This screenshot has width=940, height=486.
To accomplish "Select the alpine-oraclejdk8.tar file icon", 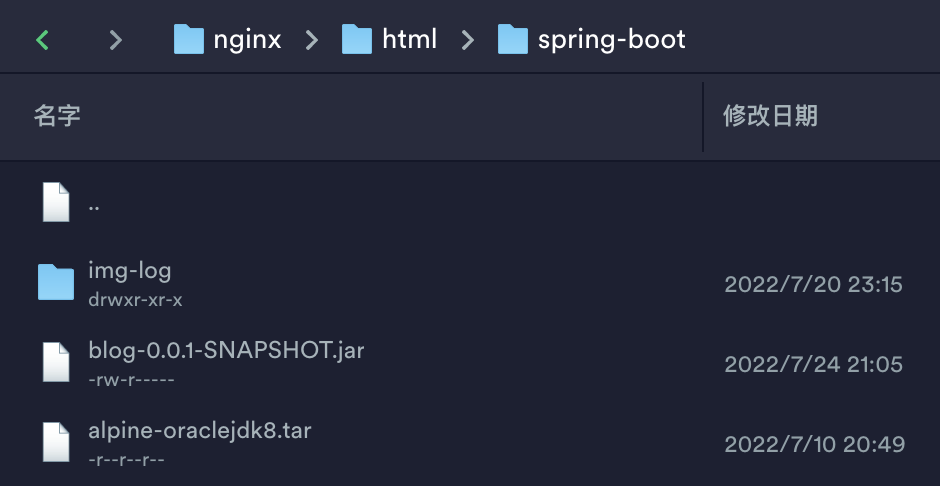I will 56,443.
